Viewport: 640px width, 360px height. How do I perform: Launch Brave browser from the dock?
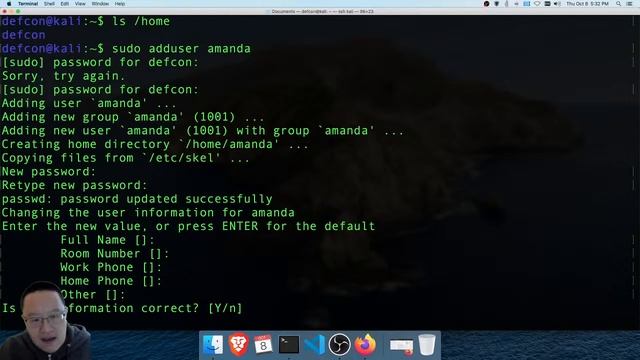point(238,345)
